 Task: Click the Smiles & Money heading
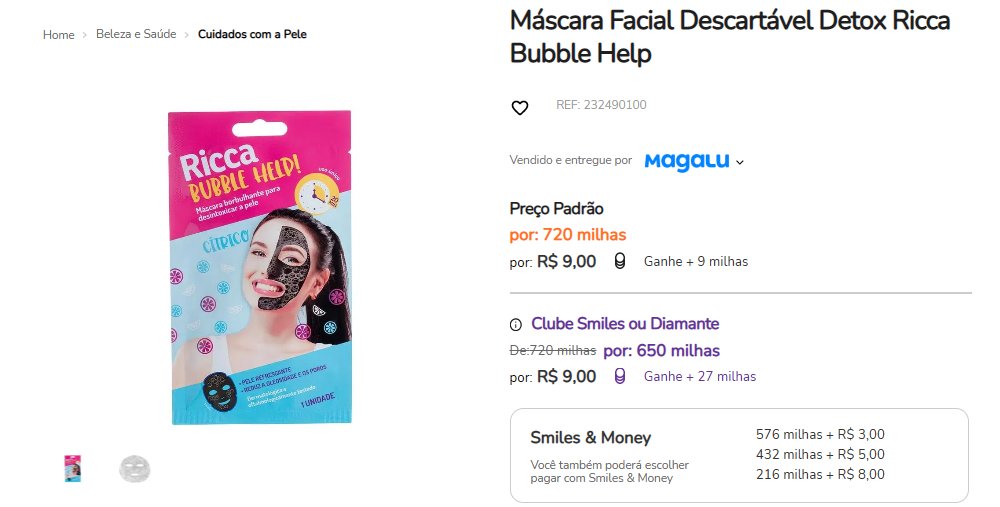591,437
